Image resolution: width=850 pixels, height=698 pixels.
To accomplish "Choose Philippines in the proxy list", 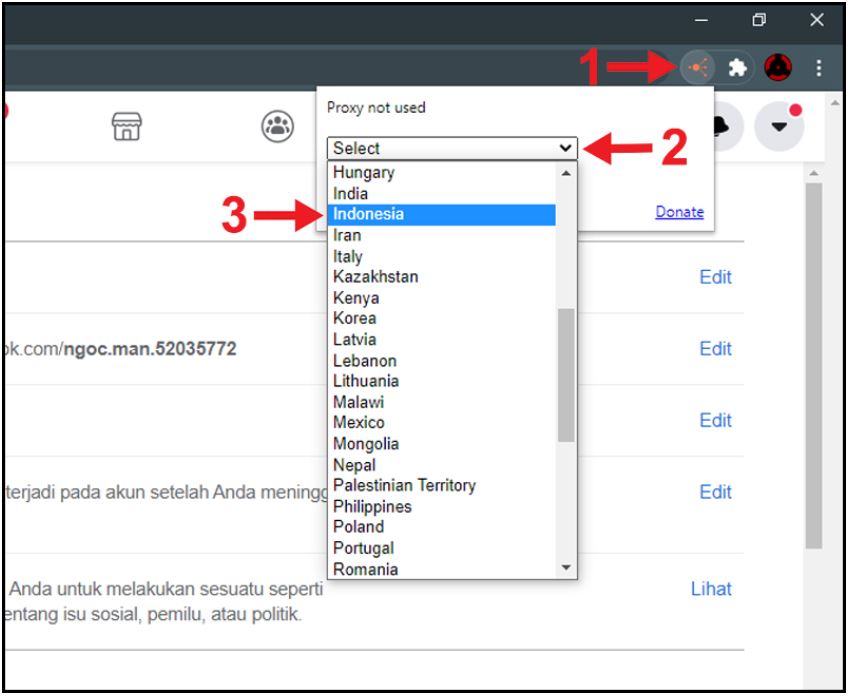I will [x=372, y=506].
